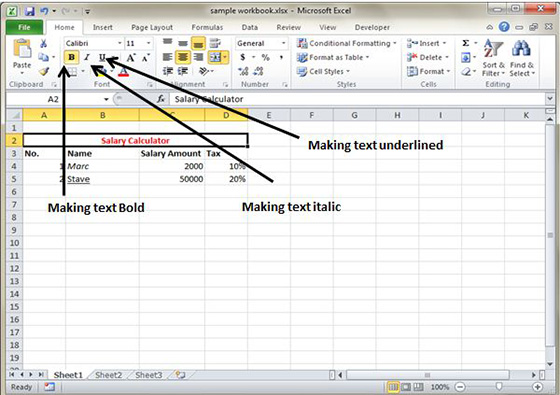Viewport: 560px width, 395px height.
Task: Click the Insert Worksheet tab icon
Action: [x=180, y=375]
